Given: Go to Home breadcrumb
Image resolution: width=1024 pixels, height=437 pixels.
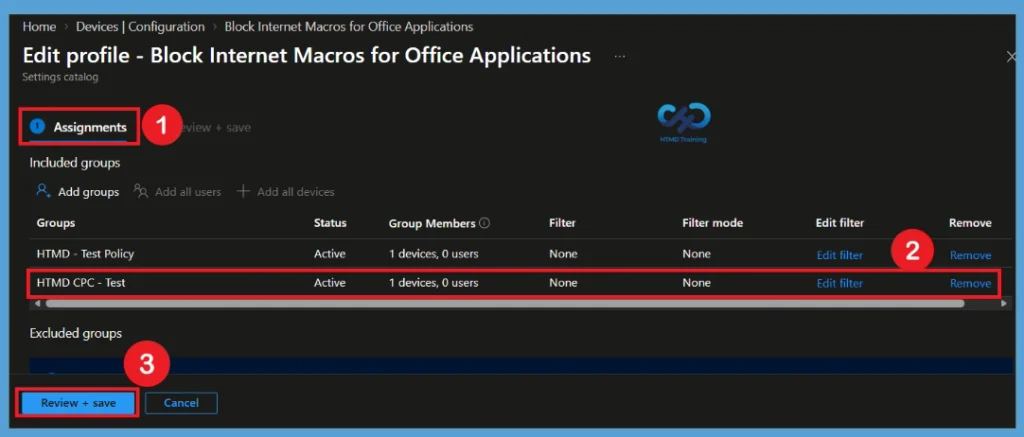Looking at the screenshot, I should [x=39, y=27].
